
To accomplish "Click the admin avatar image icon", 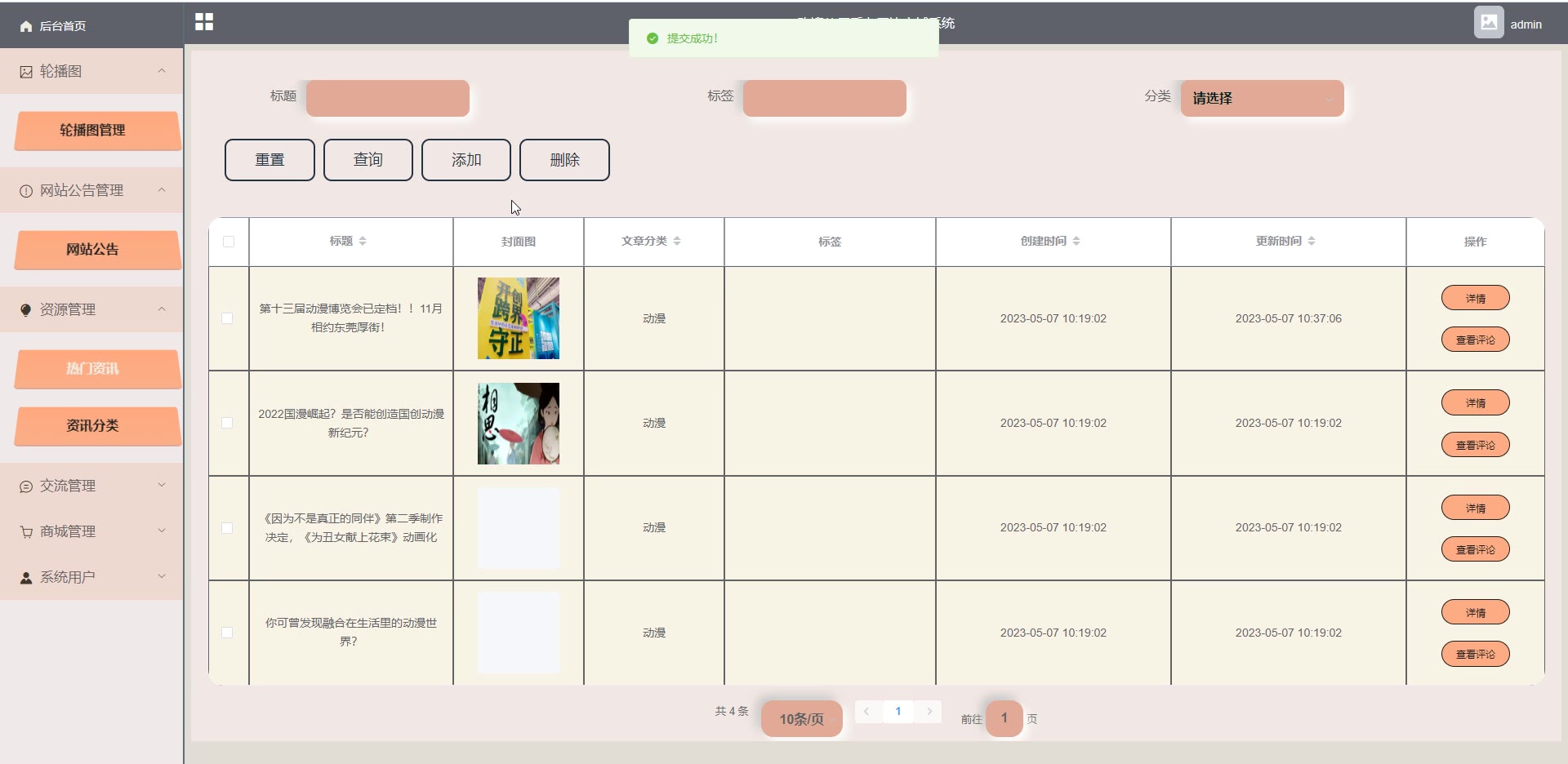I will coord(1489,23).
